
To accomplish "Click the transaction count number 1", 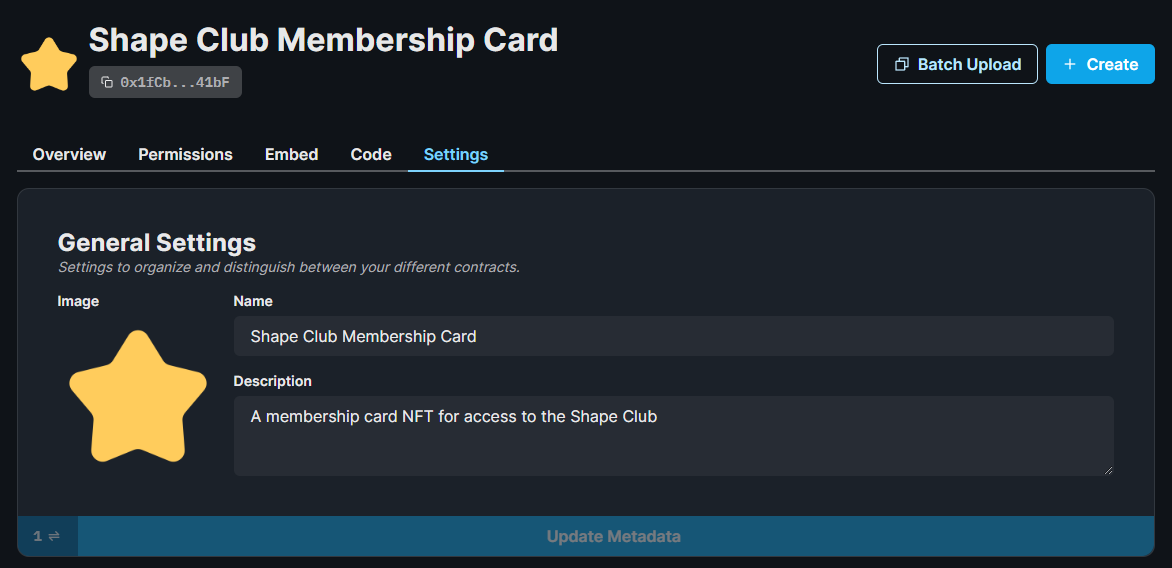I will [x=38, y=537].
